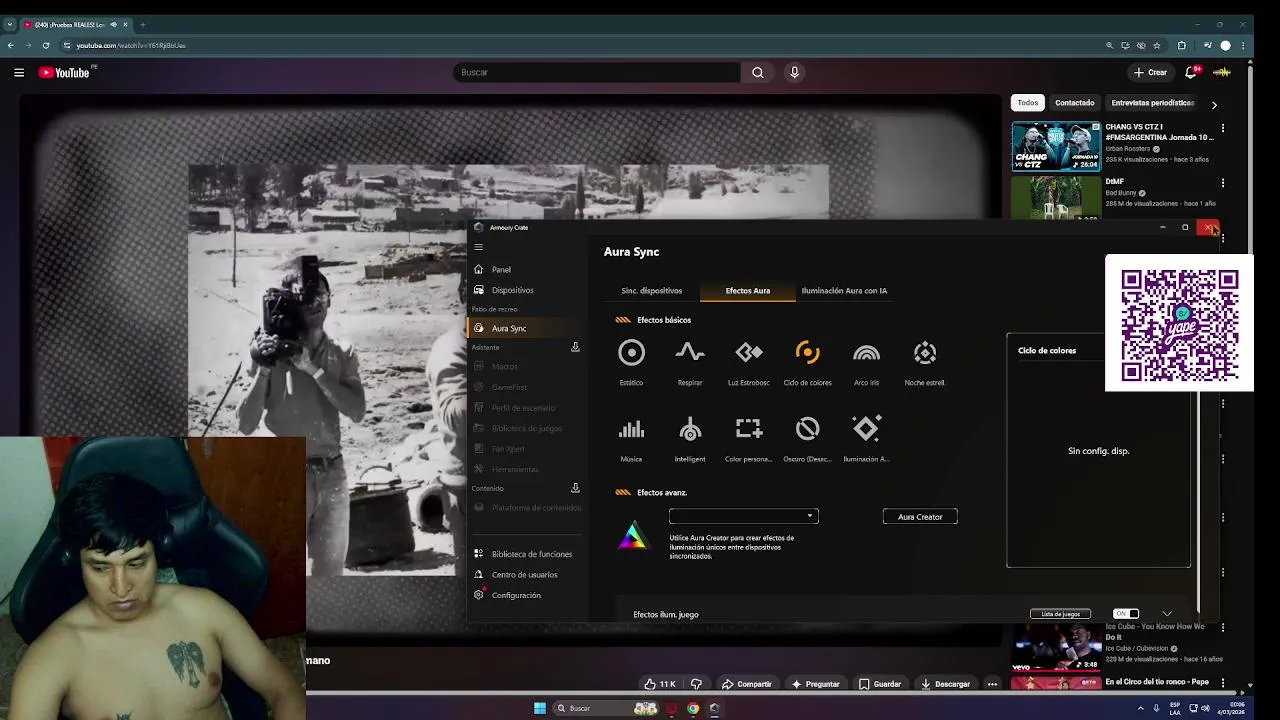Choose the Color persona... effect
Viewport: 1280px width, 720px height.
pos(749,439)
